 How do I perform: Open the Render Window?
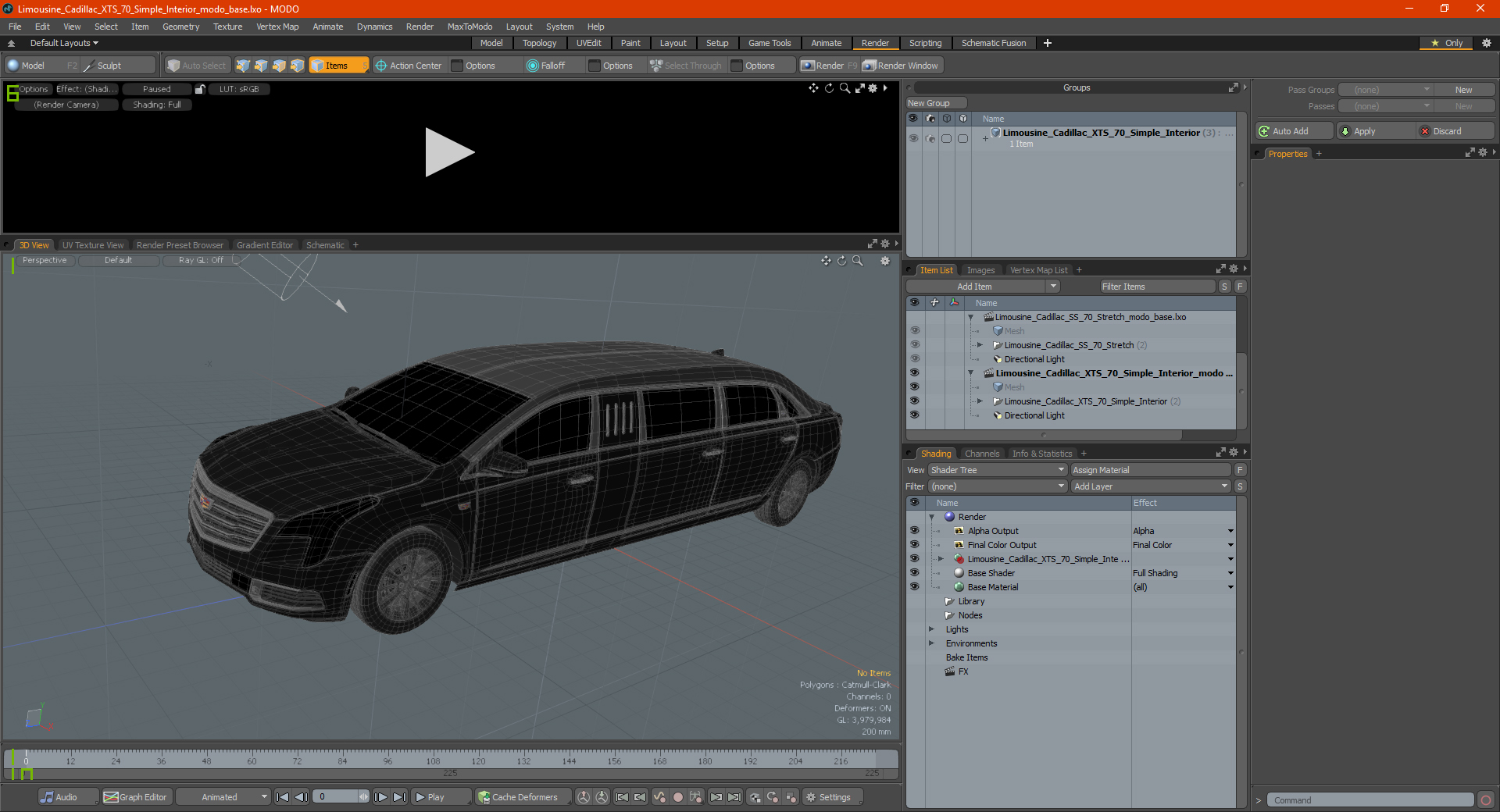901,66
